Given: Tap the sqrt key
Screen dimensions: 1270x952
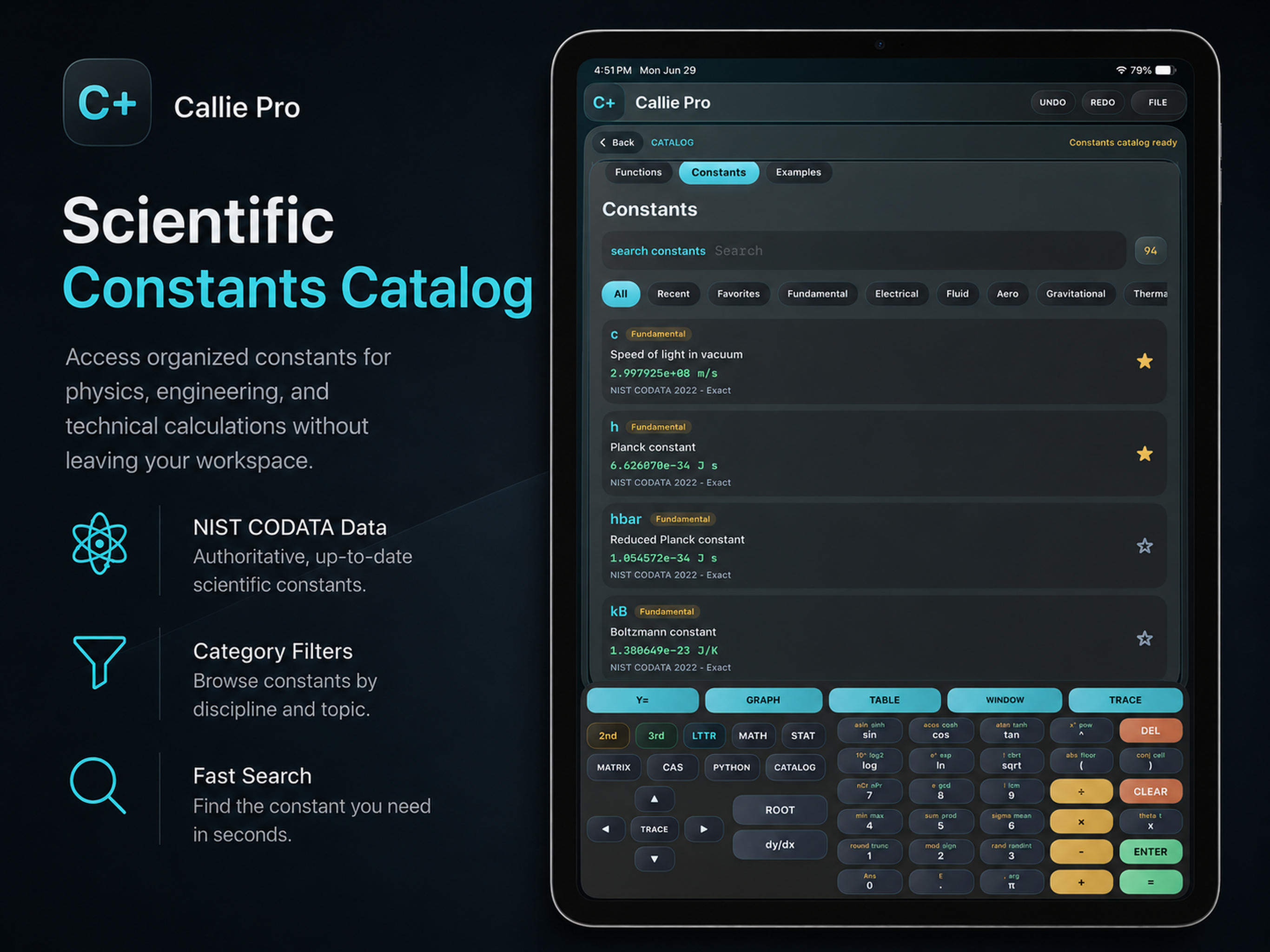Looking at the screenshot, I should point(1012,761).
